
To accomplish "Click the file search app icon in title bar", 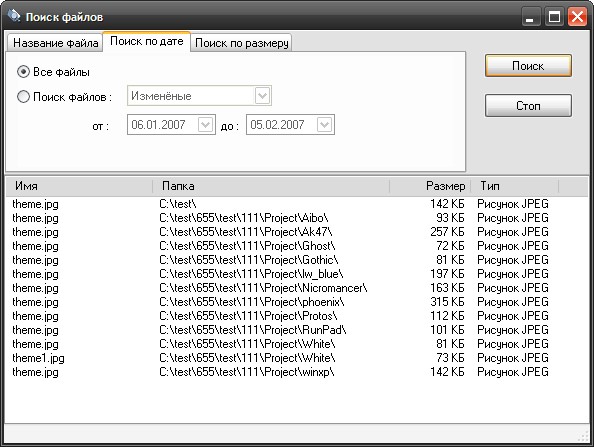I will pyautogui.click(x=14, y=16).
